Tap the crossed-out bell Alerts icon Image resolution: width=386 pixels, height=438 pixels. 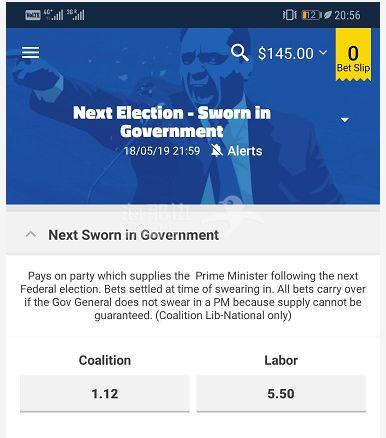217,151
